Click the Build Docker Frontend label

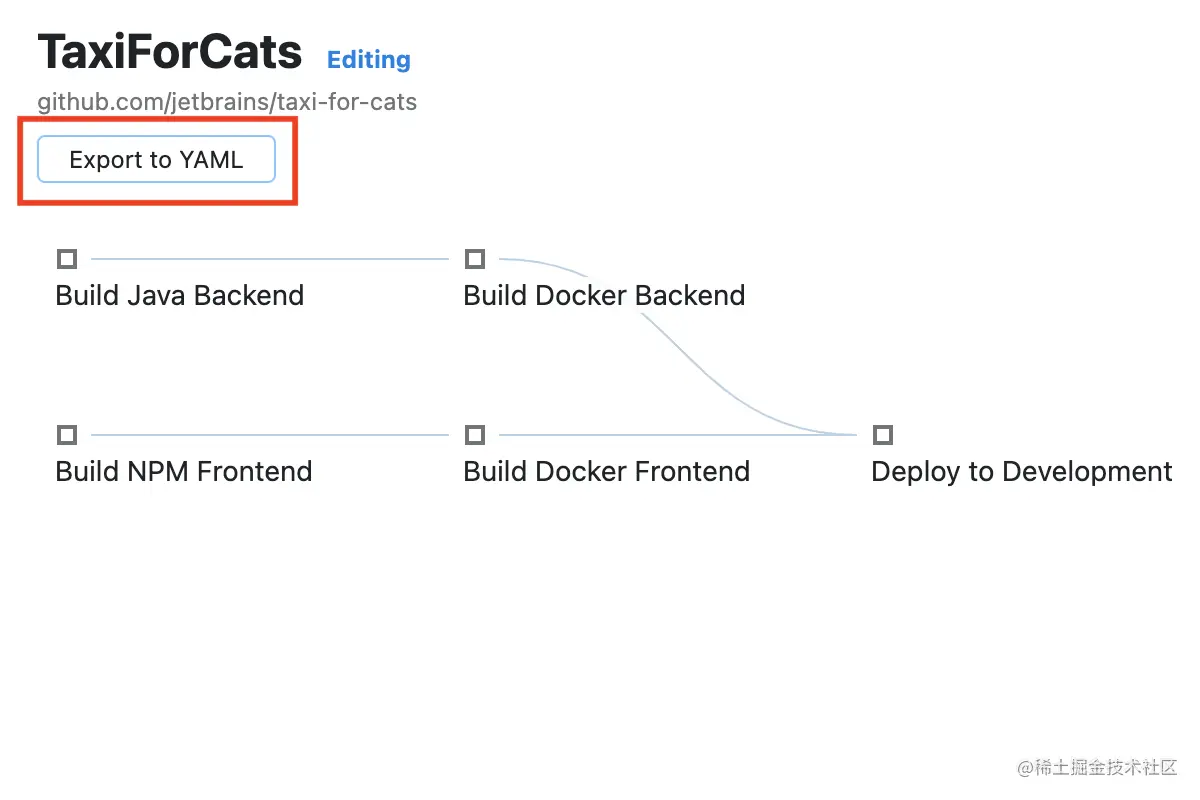pos(606,472)
